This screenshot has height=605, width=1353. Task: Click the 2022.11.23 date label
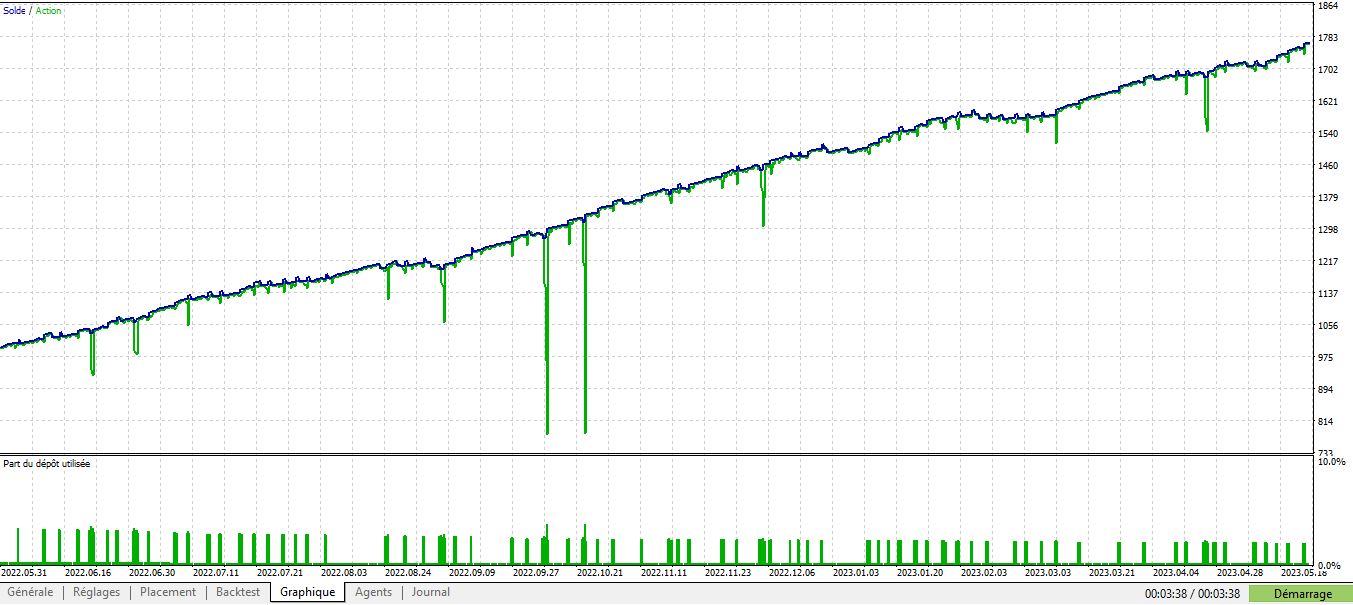[x=727, y=574]
